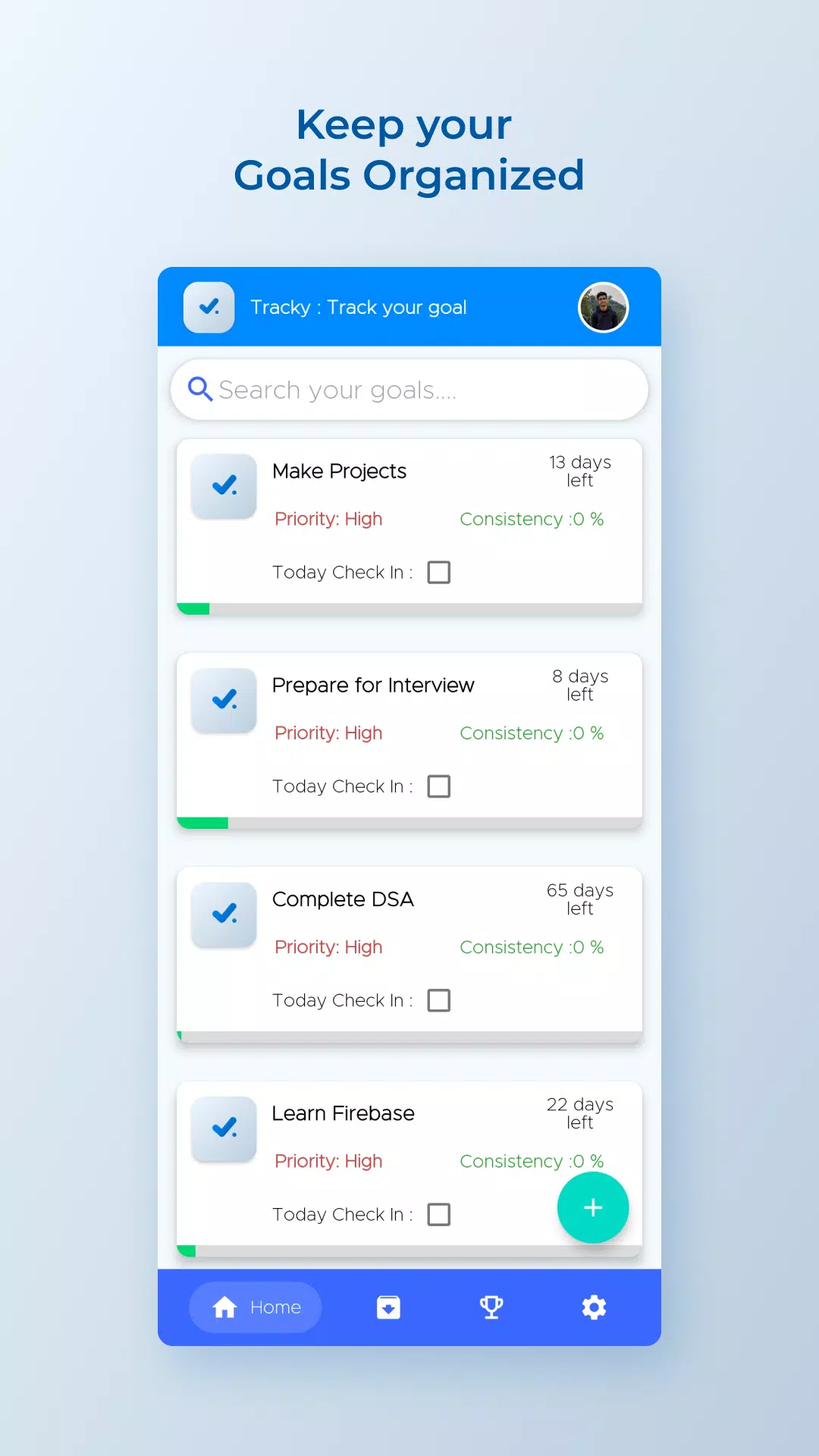This screenshot has width=819, height=1456.
Task: Click the Prepare for Interview progress bar
Action: click(409, 823)
